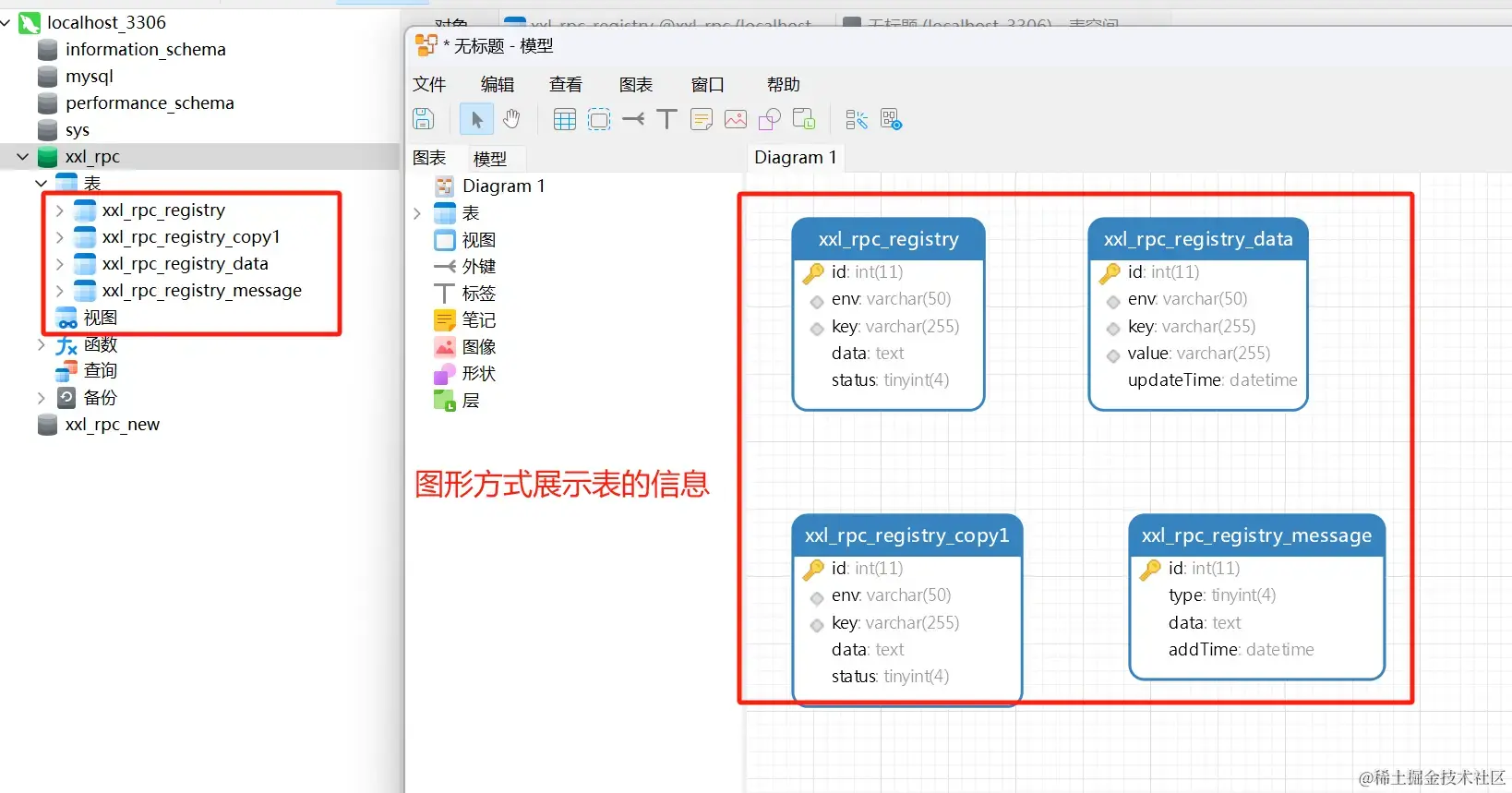Select 查询 node under xxl_rpc
The width and height of the screenshot is (1512, 793).
point(100,371)
